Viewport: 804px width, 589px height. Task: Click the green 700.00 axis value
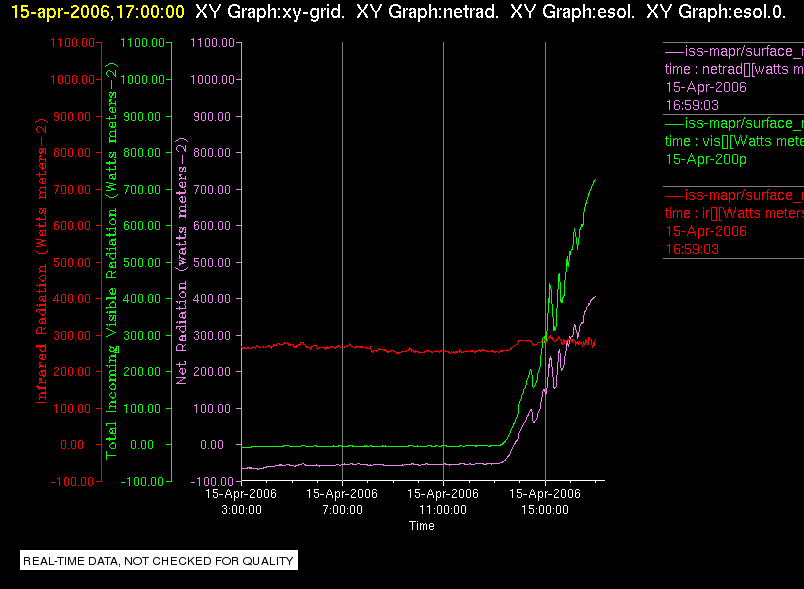tap(142, 190)
